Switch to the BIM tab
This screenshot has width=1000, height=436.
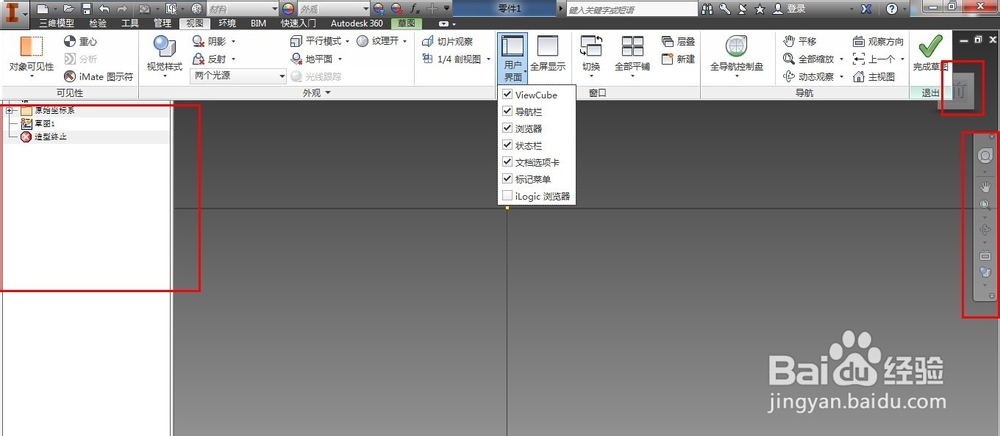pos(259,23)
